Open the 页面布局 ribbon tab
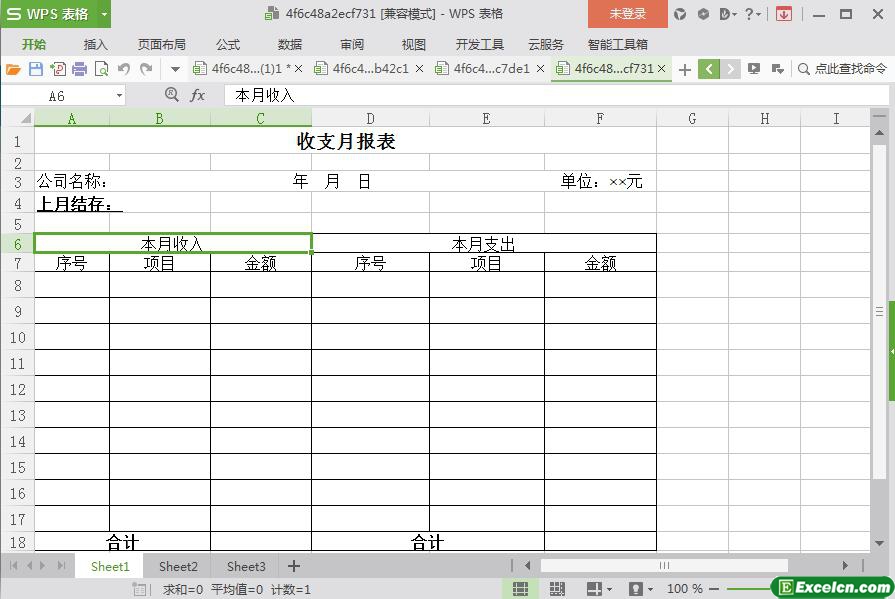Viewport: 895px width, 599px height. 162,45
